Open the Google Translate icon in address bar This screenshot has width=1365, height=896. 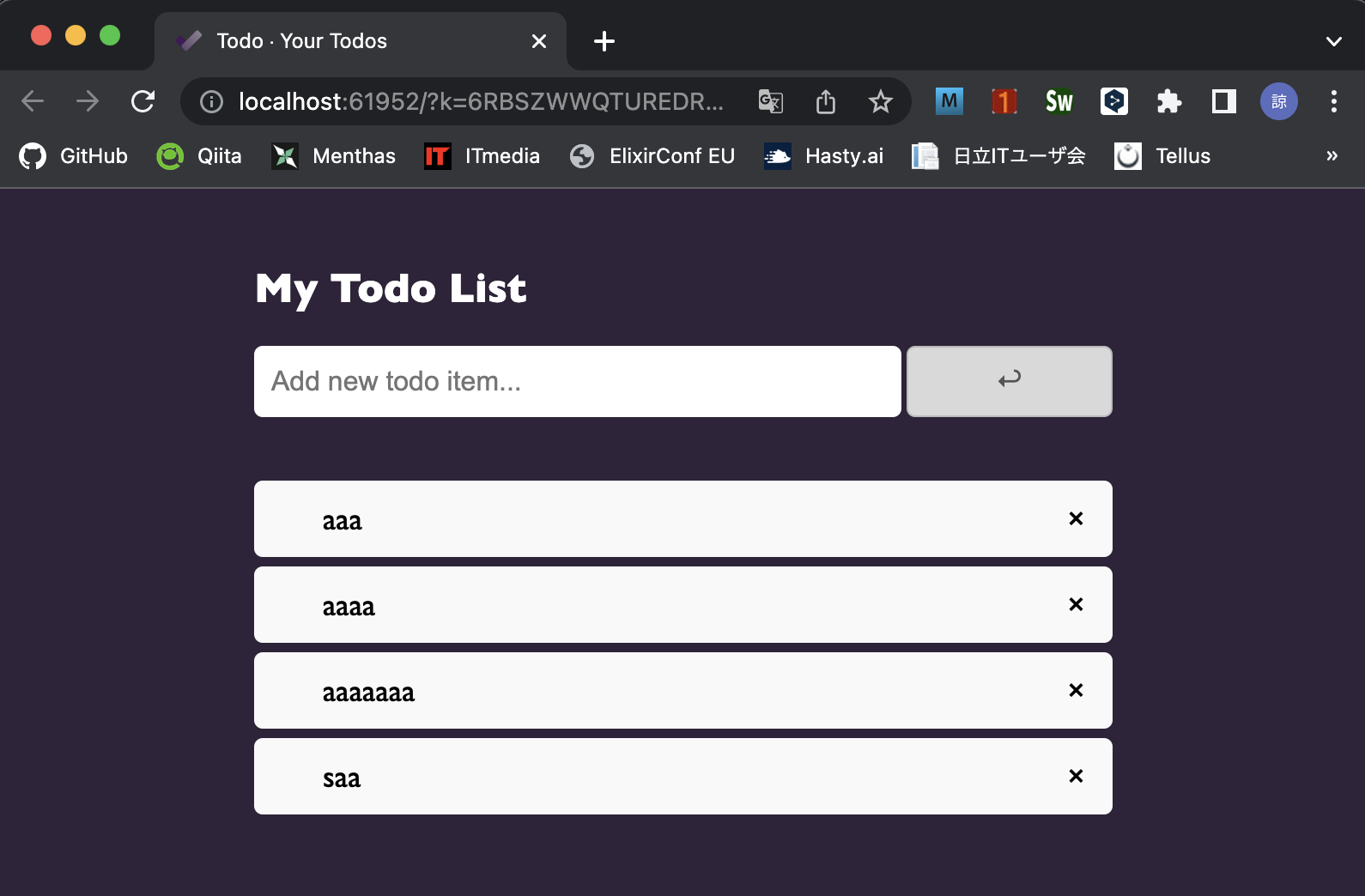pyautogui.click(x=770, y=101)
